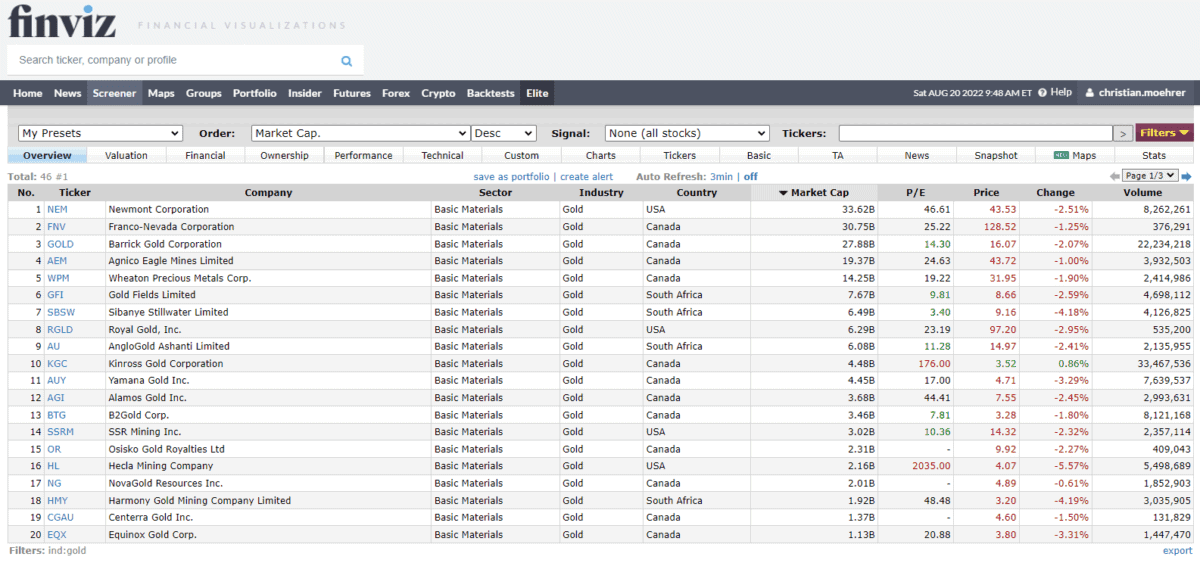Screen dimensions: 1200x563
Task: Switch to the Stats tab
Action: pos(1154,155)
